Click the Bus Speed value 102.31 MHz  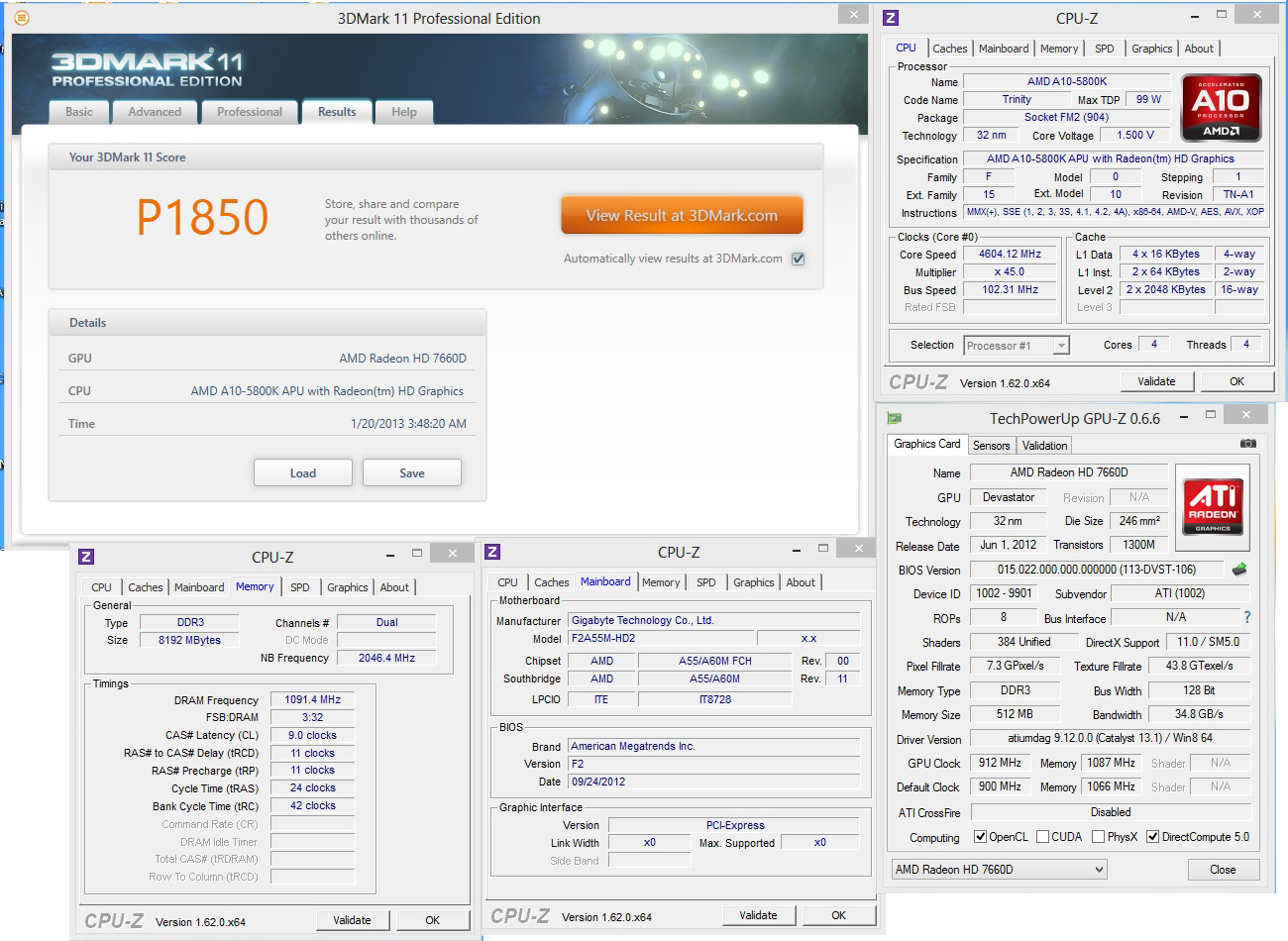(1010, 290)
